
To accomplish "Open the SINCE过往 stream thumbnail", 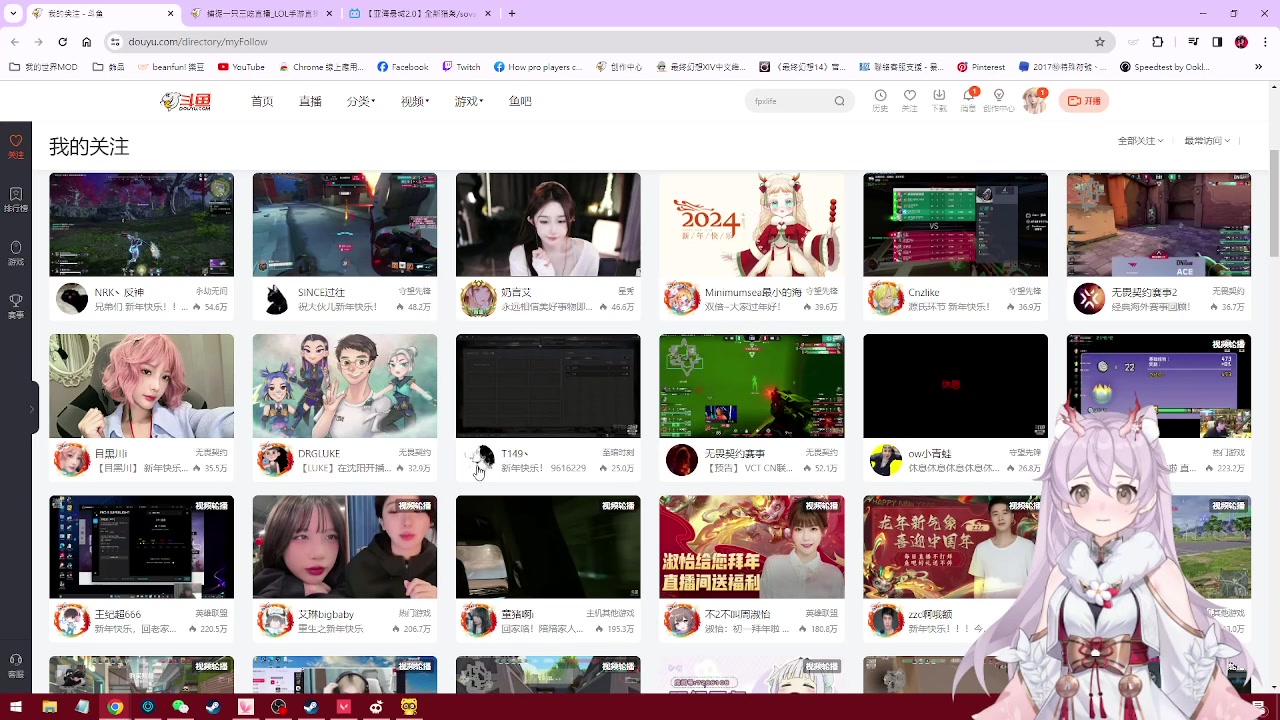I will 345,225.
